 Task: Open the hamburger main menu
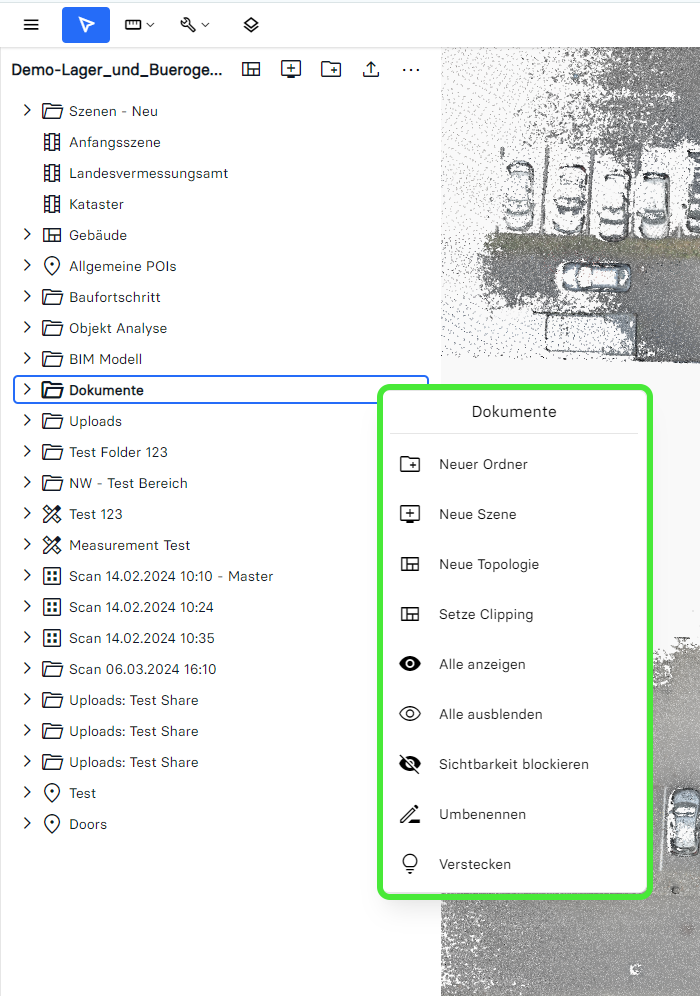[31, 25]
